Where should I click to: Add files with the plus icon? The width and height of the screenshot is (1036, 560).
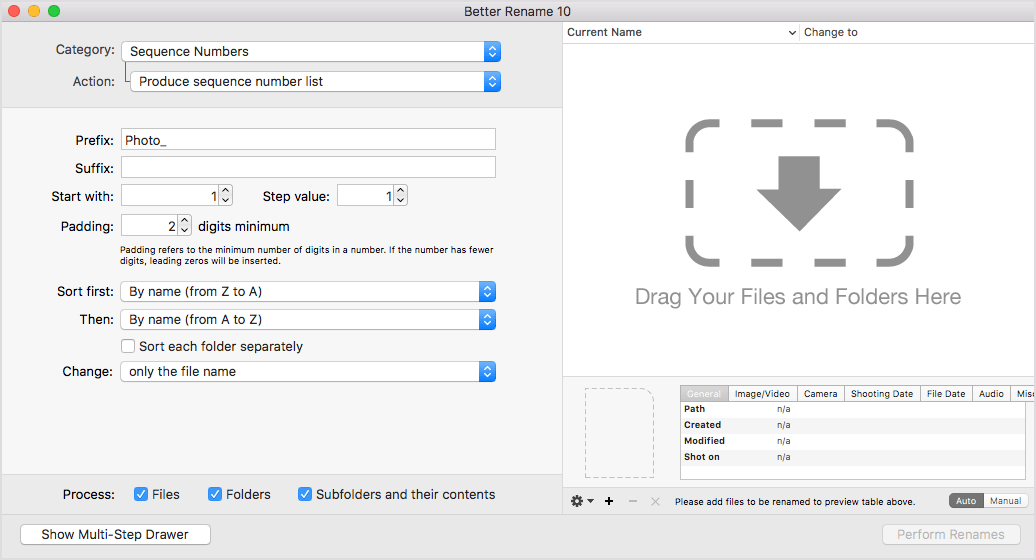609,501
